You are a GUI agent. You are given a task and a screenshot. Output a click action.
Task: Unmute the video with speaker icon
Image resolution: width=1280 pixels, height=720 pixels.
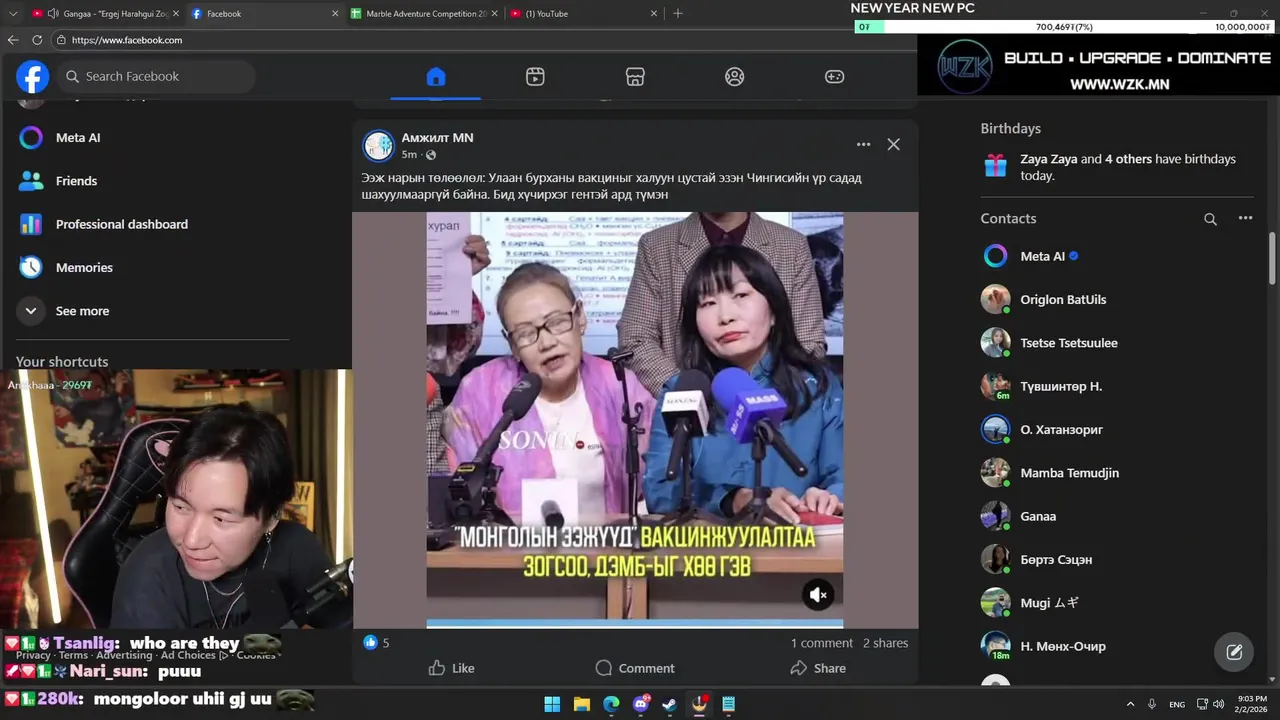(x=818, y=595)
